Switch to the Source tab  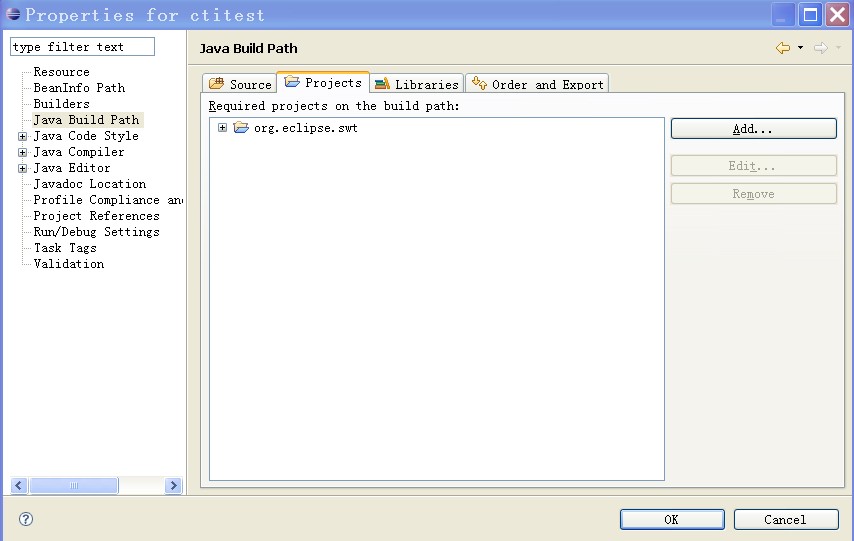240,84
